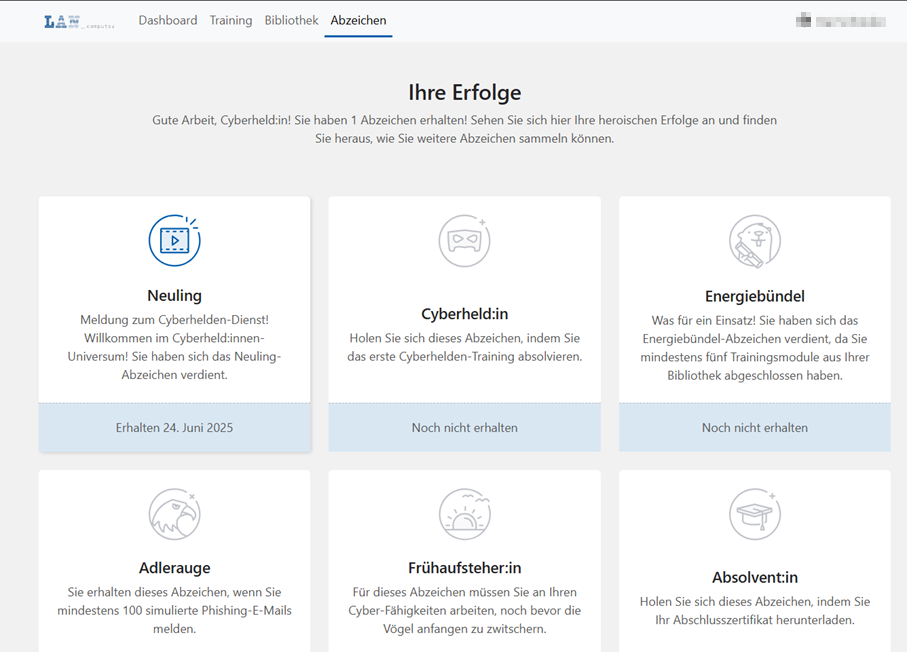Viewport: 907px width, 652px height.
Task: Click the Adlerauge eagle badge icon
Action: [174, 515]
